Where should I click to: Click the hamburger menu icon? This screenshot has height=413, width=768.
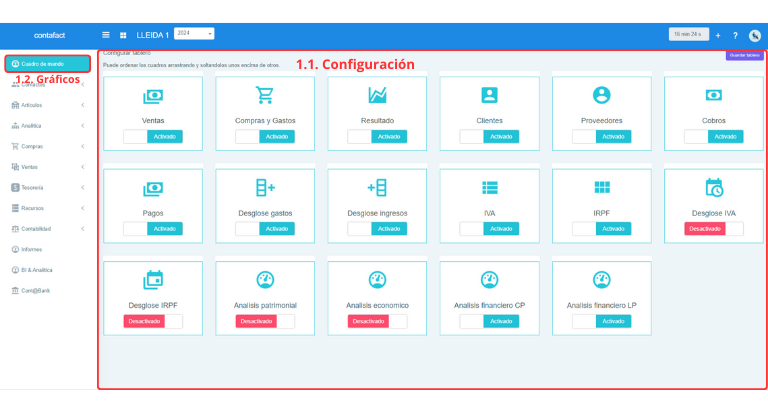click(107, 35)
